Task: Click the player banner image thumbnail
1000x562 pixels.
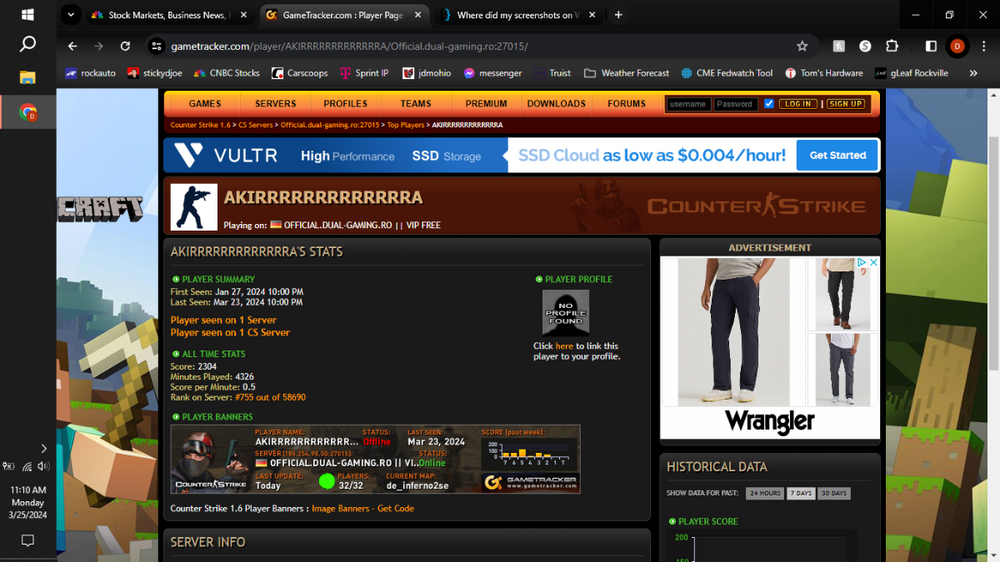Action: coord(375,459)
